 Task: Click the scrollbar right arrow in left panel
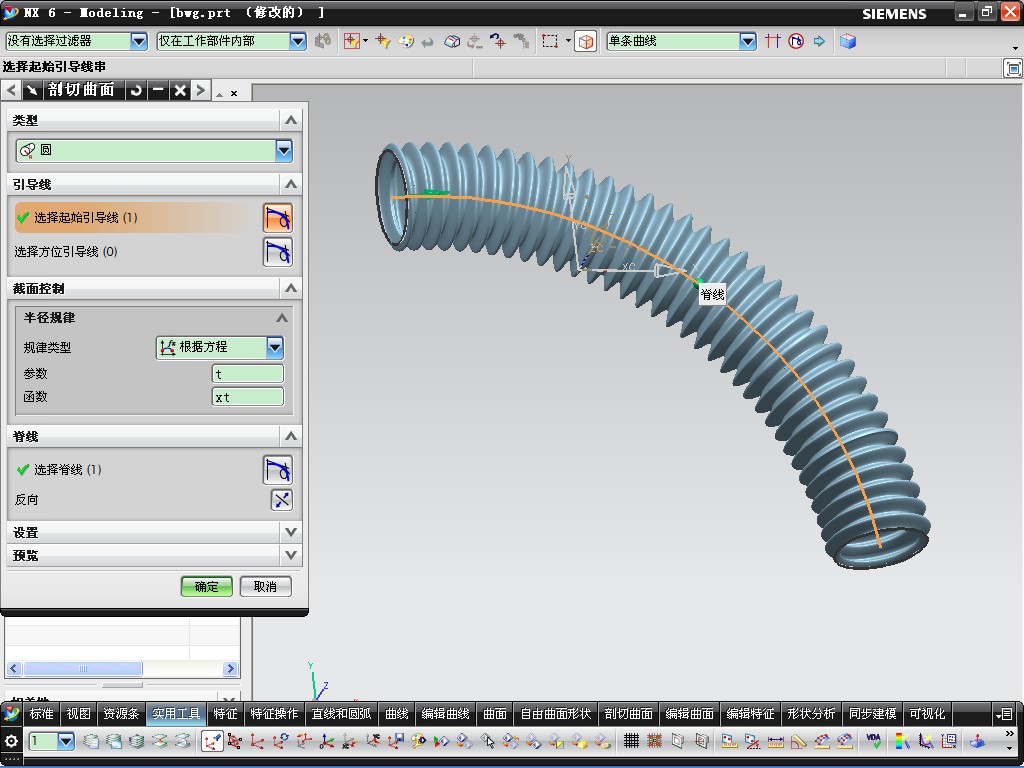230,669
